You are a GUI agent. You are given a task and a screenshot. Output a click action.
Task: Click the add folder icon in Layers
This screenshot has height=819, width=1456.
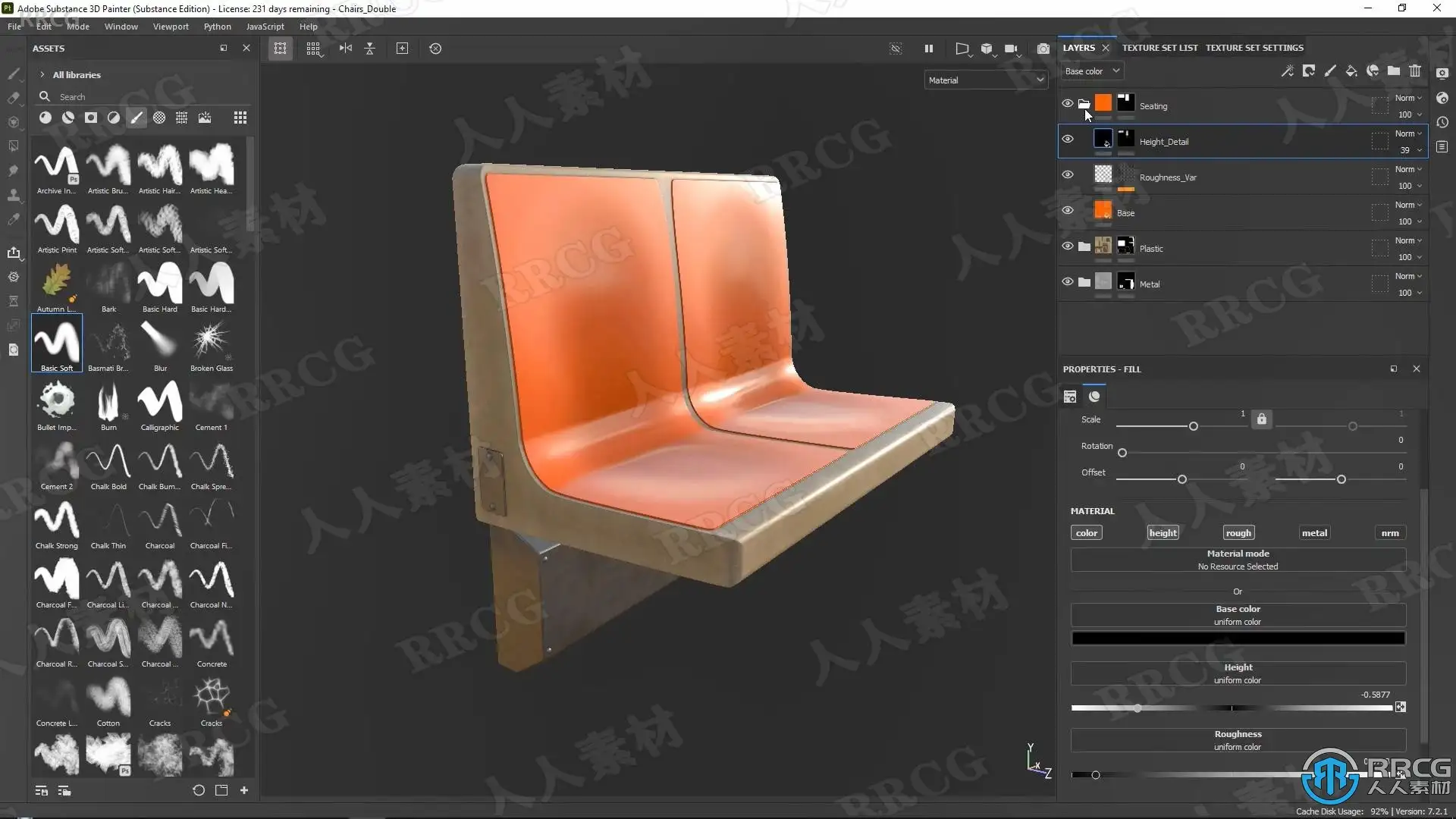[x=1394, y=71]
